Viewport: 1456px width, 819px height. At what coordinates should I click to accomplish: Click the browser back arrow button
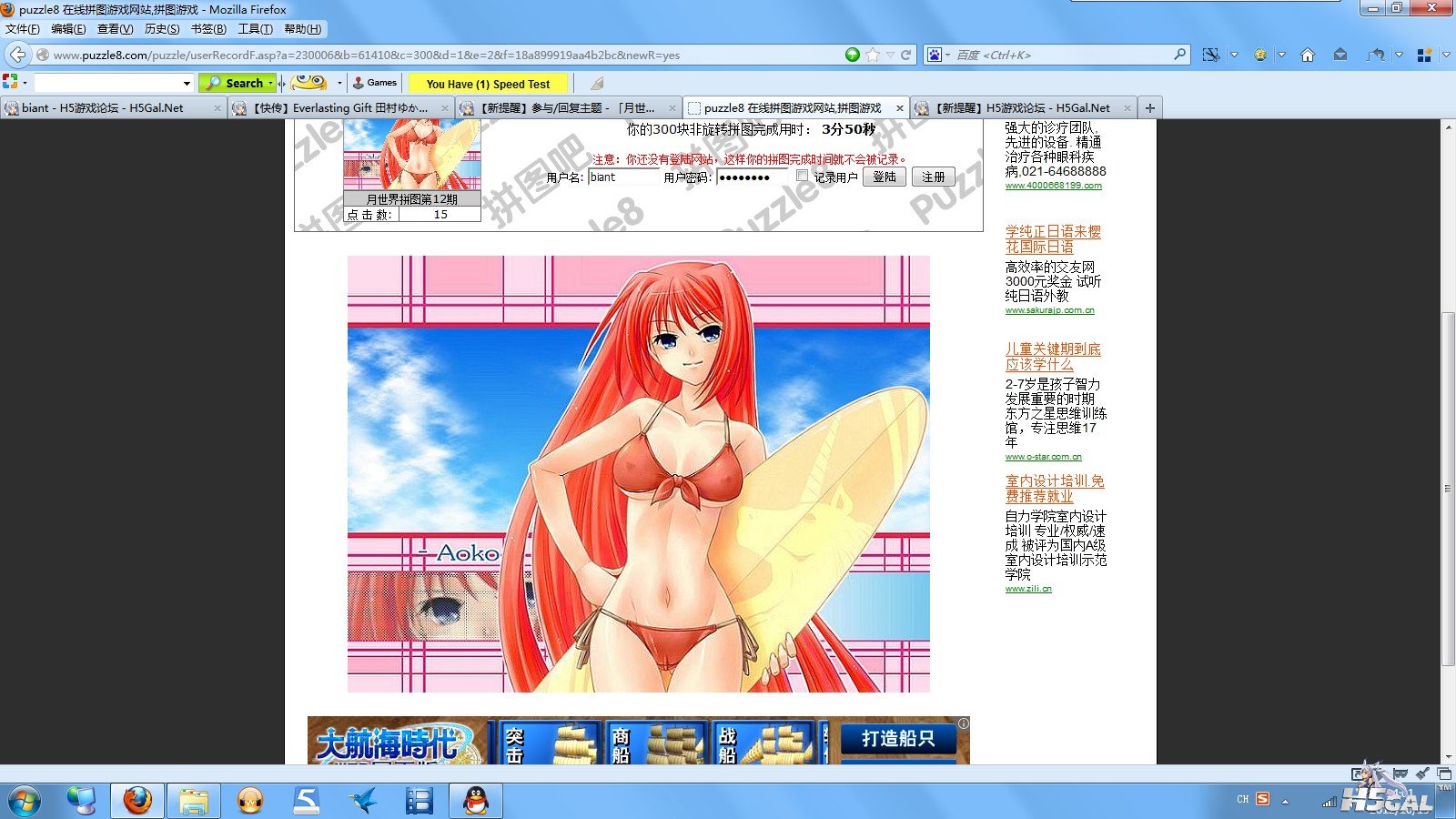point(17,55)
